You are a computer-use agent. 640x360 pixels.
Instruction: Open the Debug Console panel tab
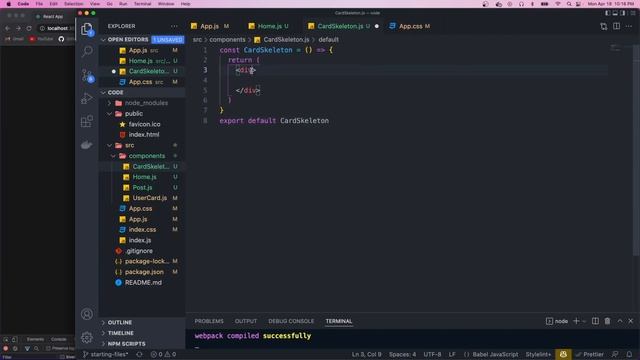291,321
